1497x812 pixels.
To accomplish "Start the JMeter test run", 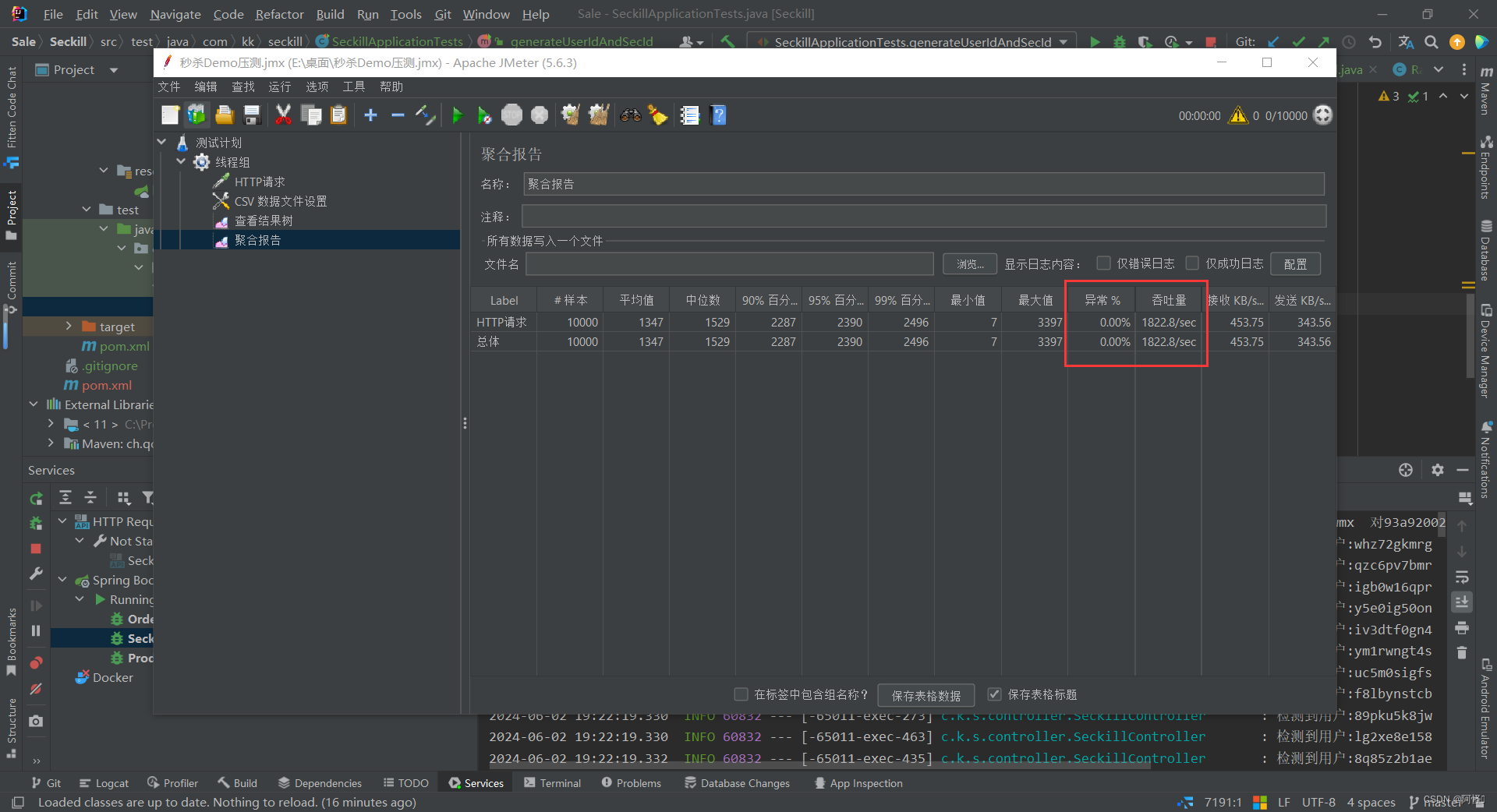I will (458, 115).
